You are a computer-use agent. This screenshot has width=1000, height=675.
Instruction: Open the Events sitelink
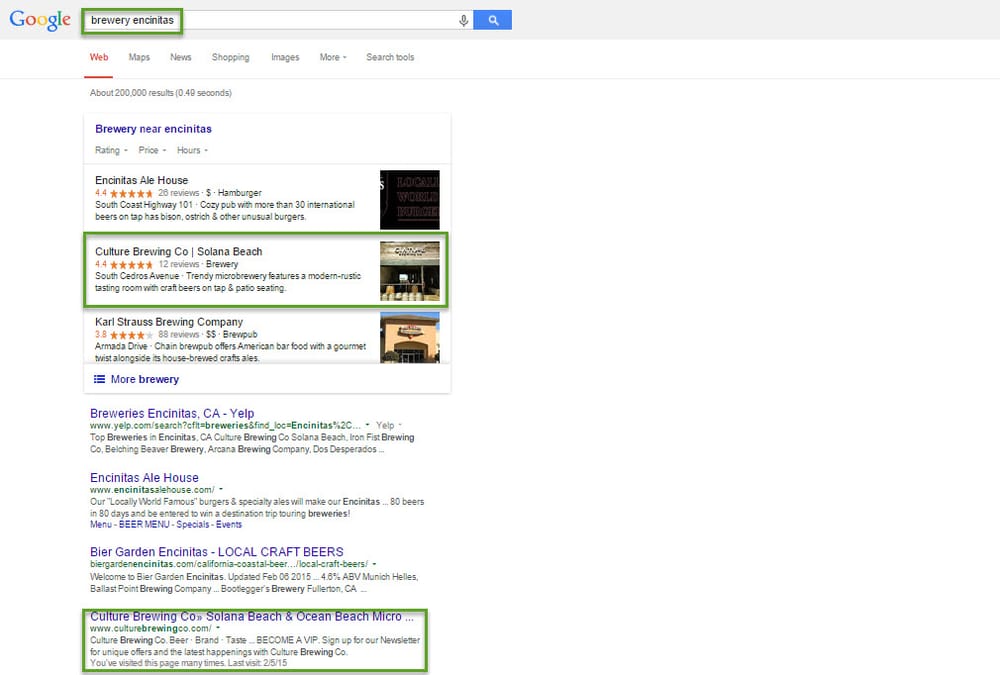229,524
